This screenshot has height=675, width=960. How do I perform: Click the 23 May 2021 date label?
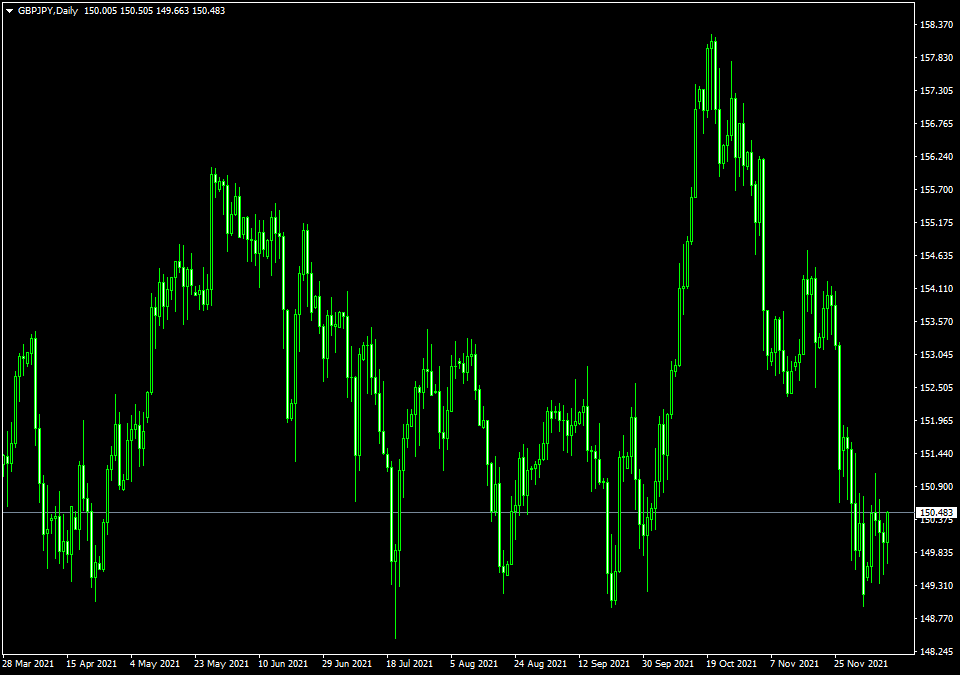(x=222, y=663)
